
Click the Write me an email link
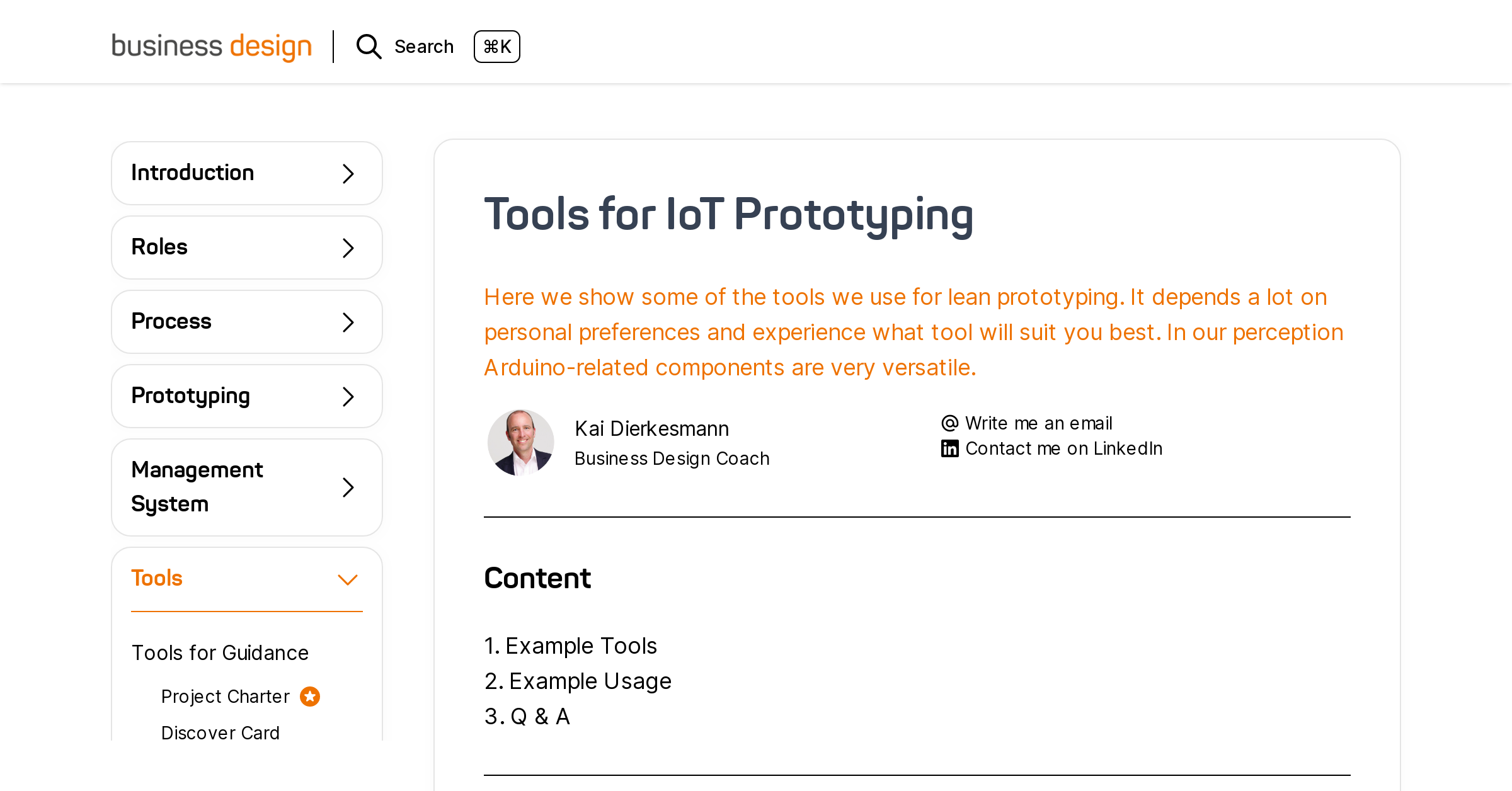coord(1038,423)
